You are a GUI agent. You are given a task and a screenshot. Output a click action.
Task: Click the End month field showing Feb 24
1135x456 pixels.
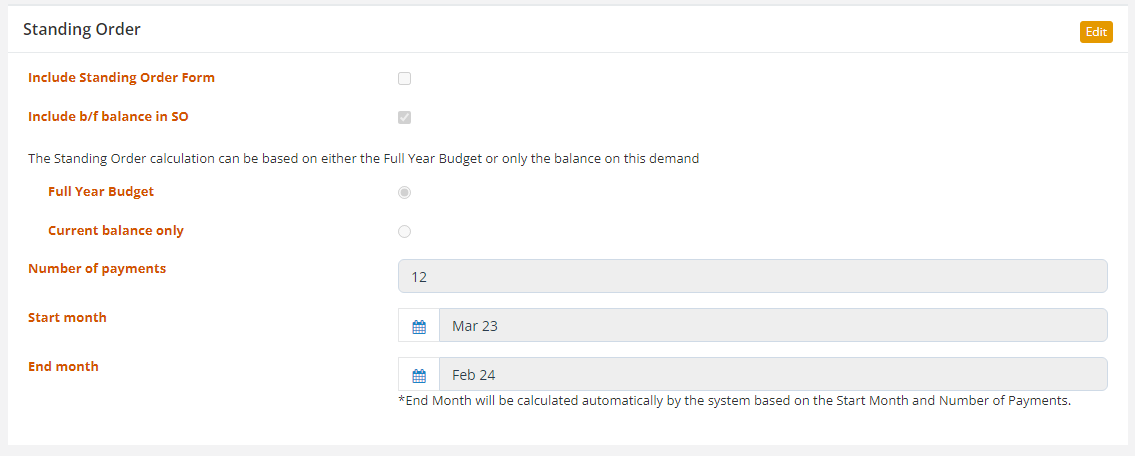[x=773, y=375]
